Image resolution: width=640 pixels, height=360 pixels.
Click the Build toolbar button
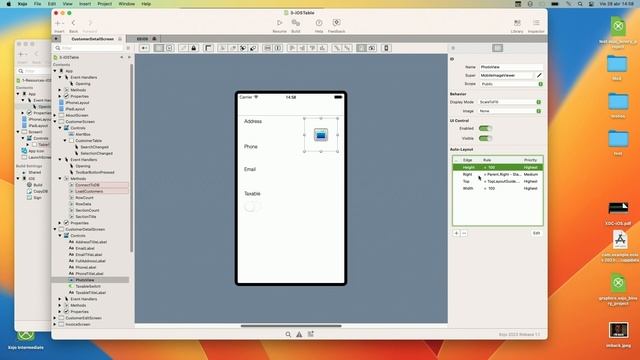point(296,26)
